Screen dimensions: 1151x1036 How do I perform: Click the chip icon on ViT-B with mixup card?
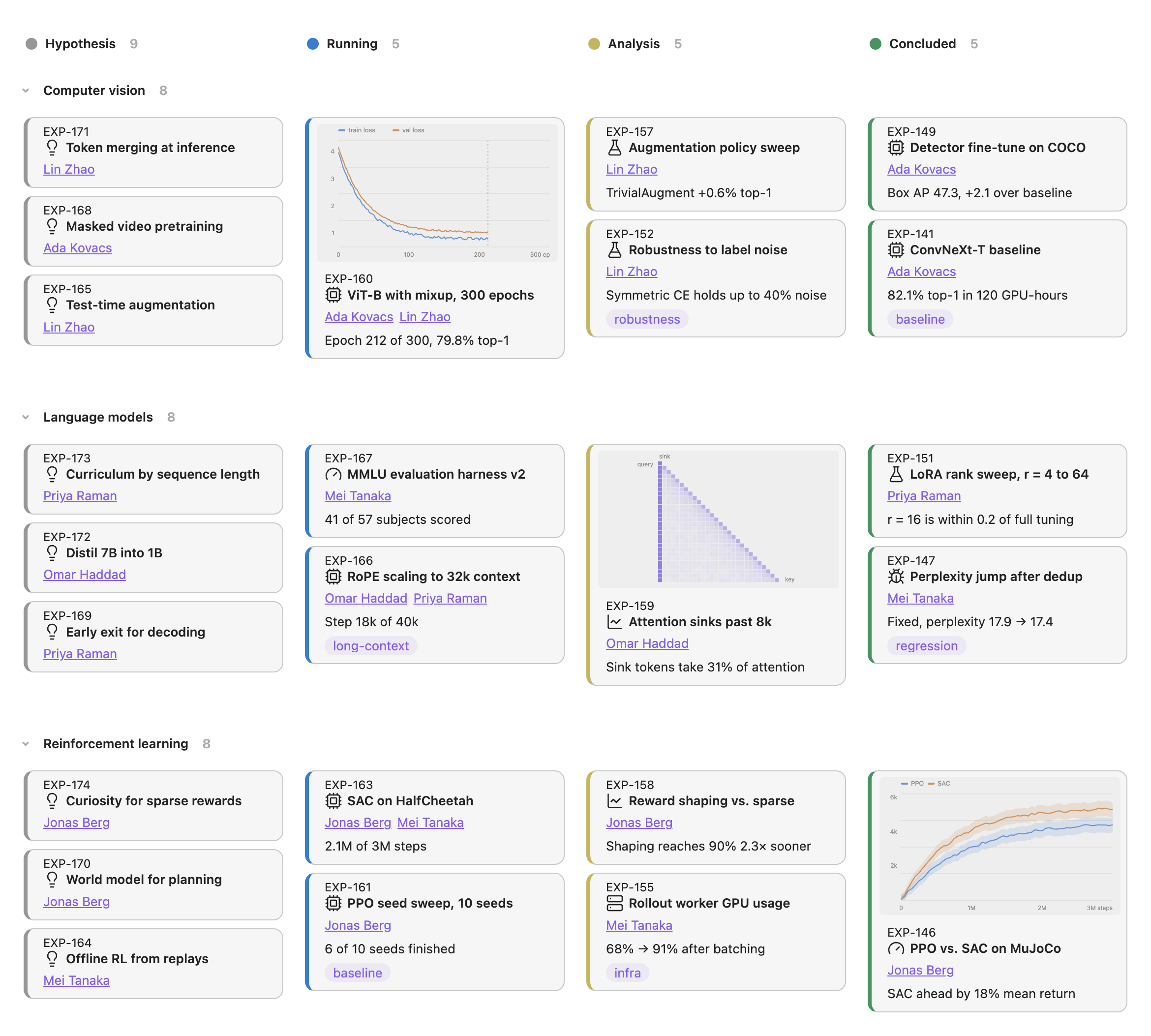coord(333,295)
